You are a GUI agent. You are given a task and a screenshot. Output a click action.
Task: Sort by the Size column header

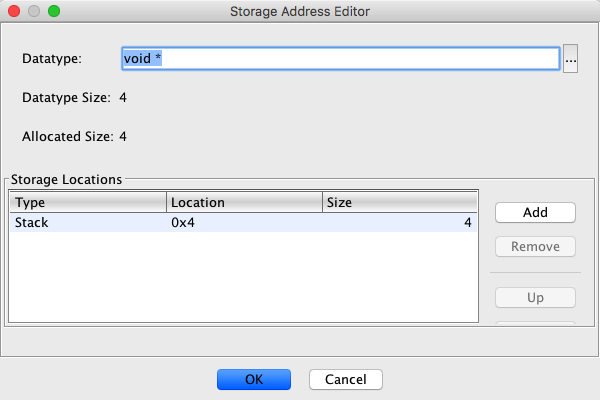(401, 202)
